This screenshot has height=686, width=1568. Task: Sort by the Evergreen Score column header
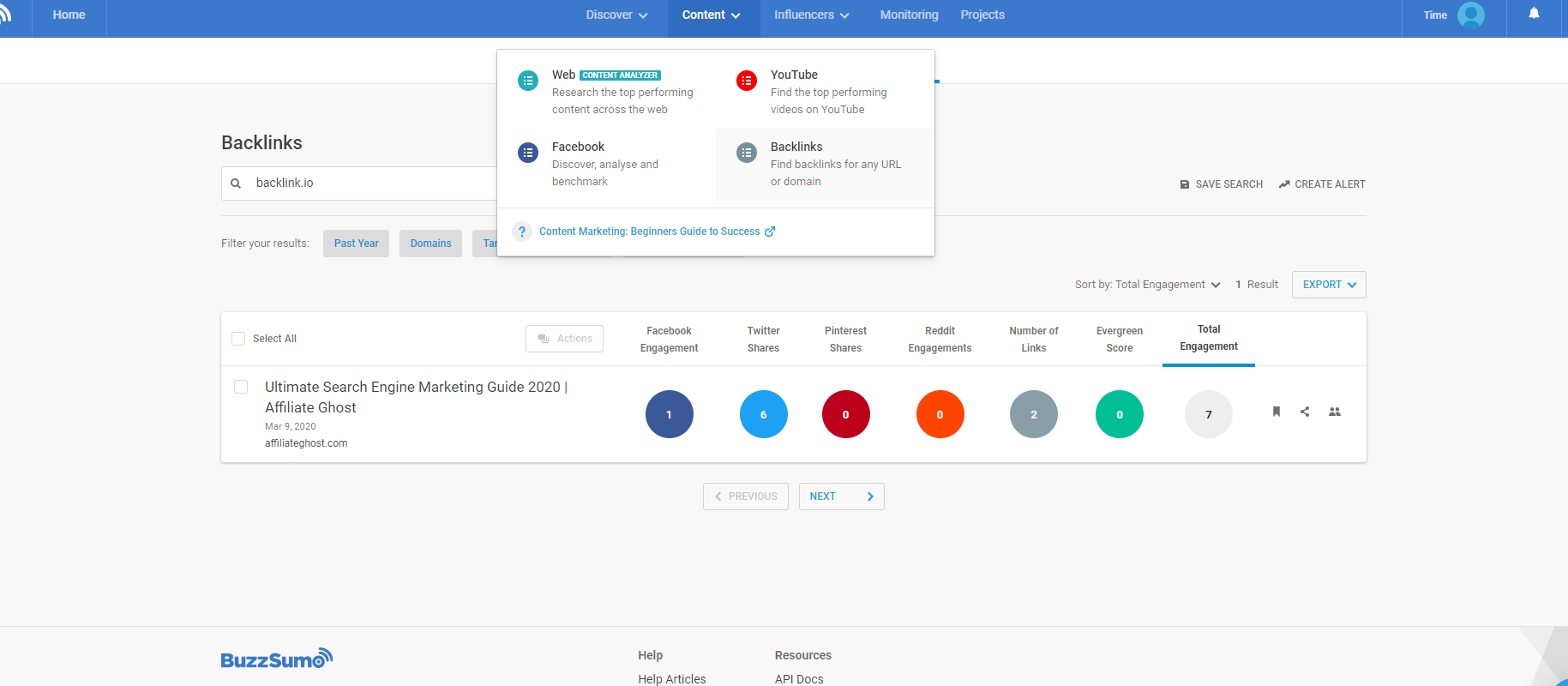[1120, 340]
